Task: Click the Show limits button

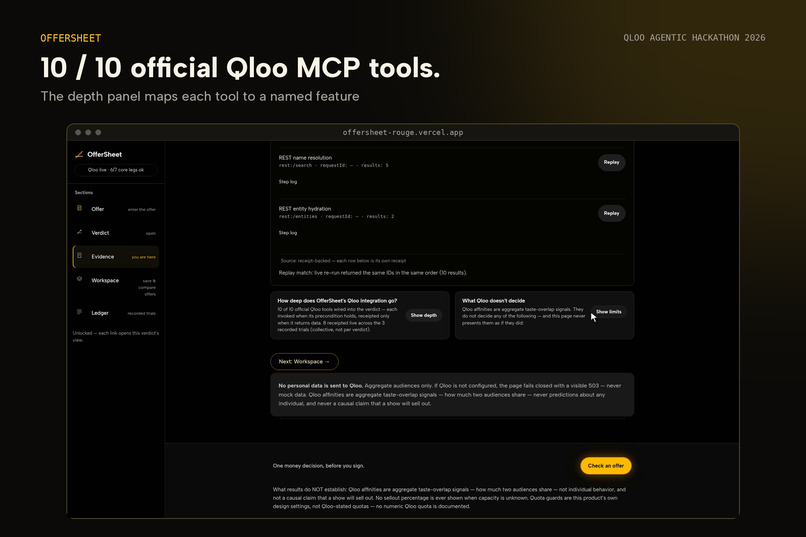Action: [609, 312]
